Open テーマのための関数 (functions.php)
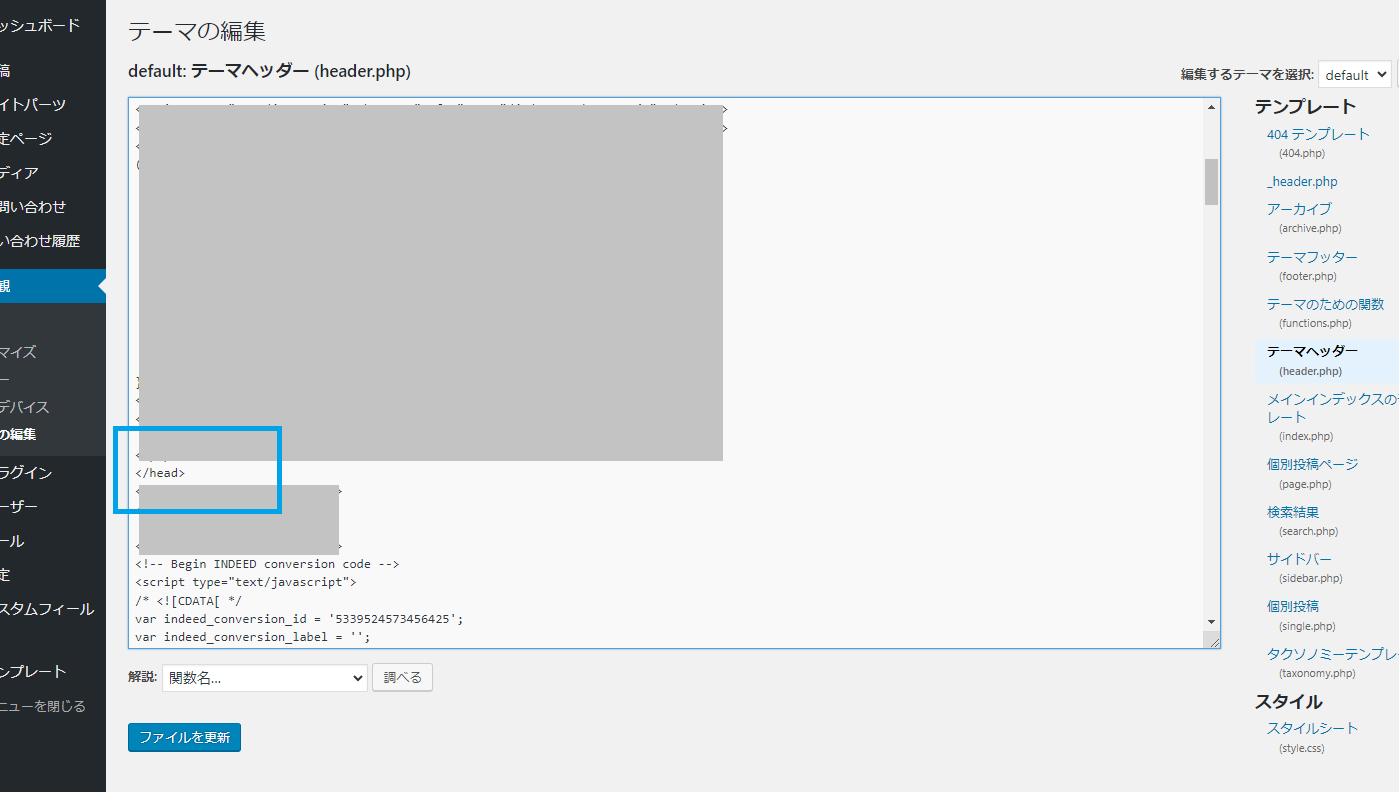The width and height of the screenshot is (1399, 792). click(x=1325, y=304)
